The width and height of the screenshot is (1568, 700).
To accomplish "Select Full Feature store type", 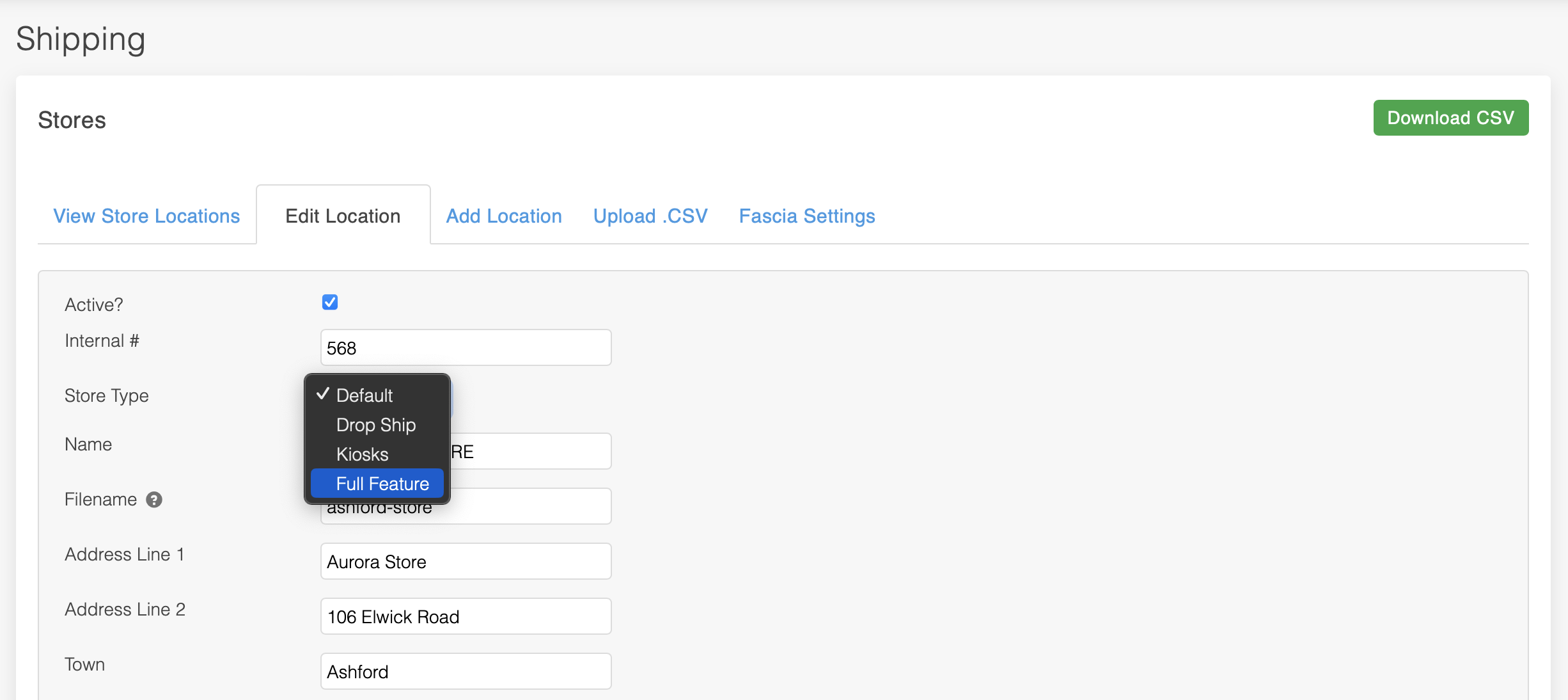I will (382, 484).
